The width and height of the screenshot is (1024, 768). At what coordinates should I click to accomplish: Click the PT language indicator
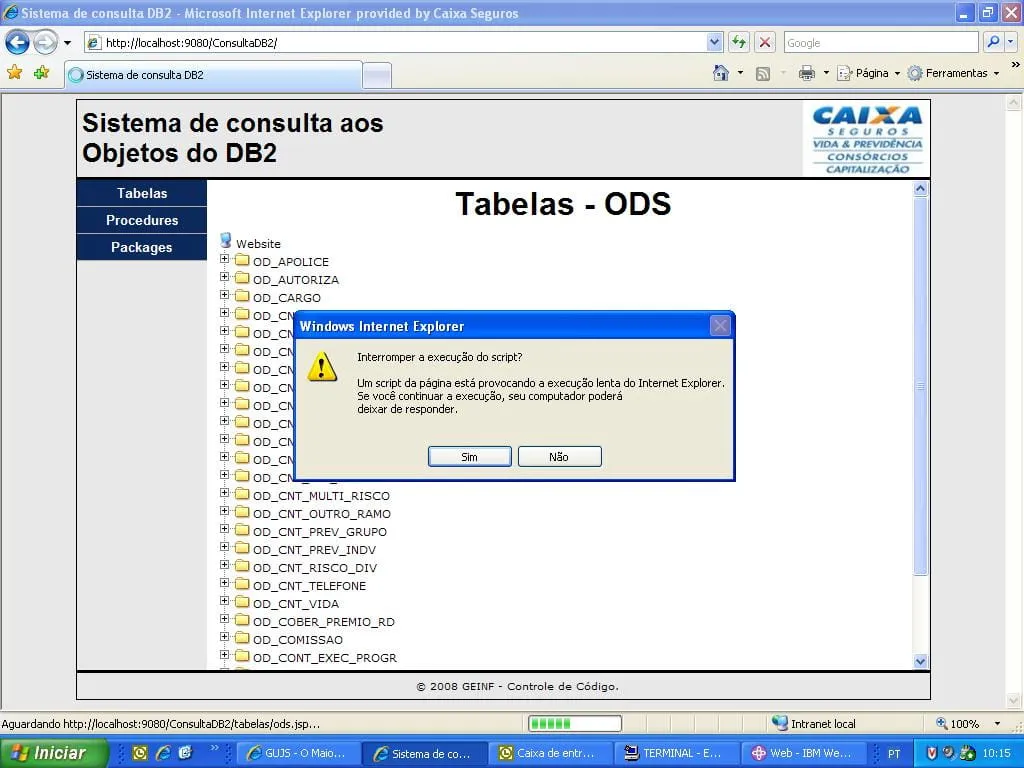(x=893, y=754)
